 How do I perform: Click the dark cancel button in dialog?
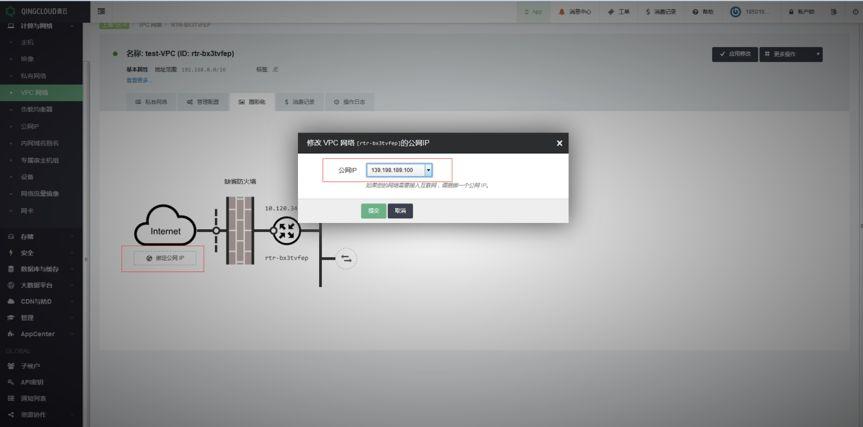(400, 211)
